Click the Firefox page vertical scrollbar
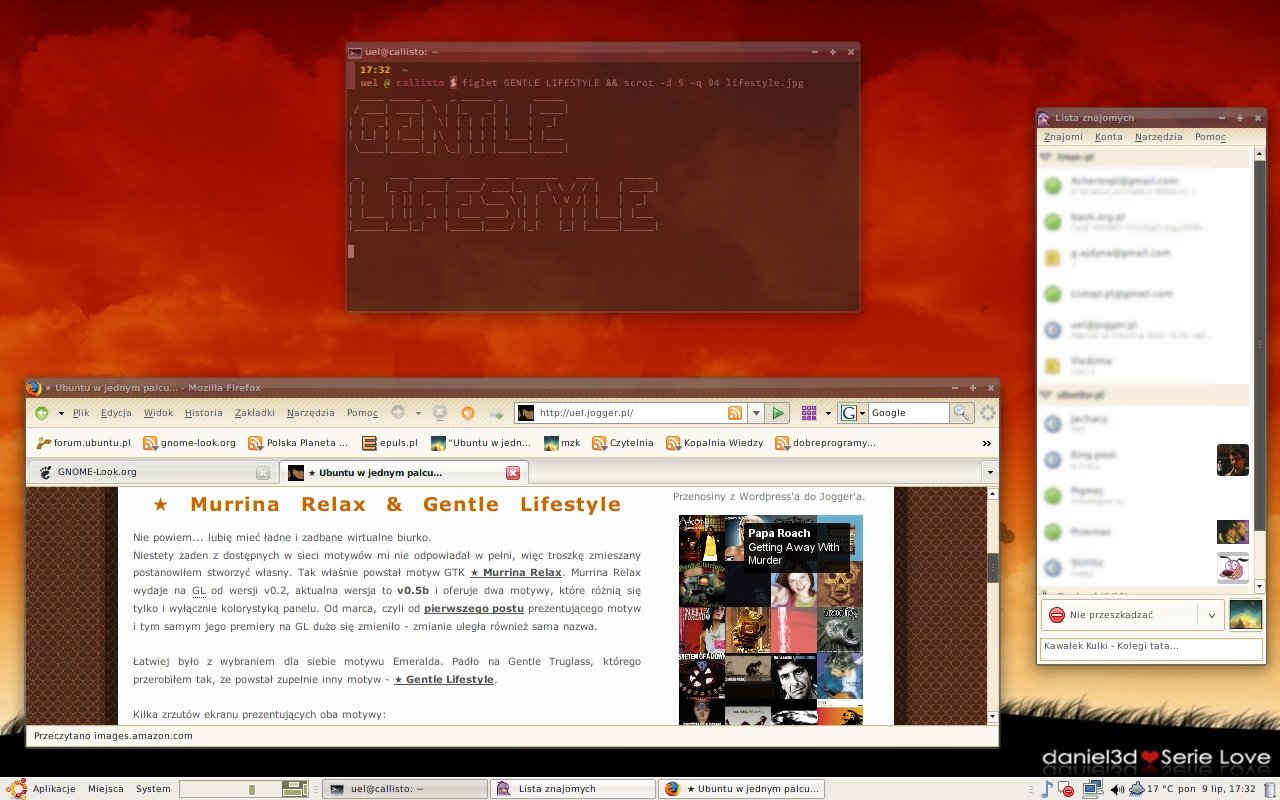Image resolution: width=1280 pixels, height=800 pixels. click(992, 605)
